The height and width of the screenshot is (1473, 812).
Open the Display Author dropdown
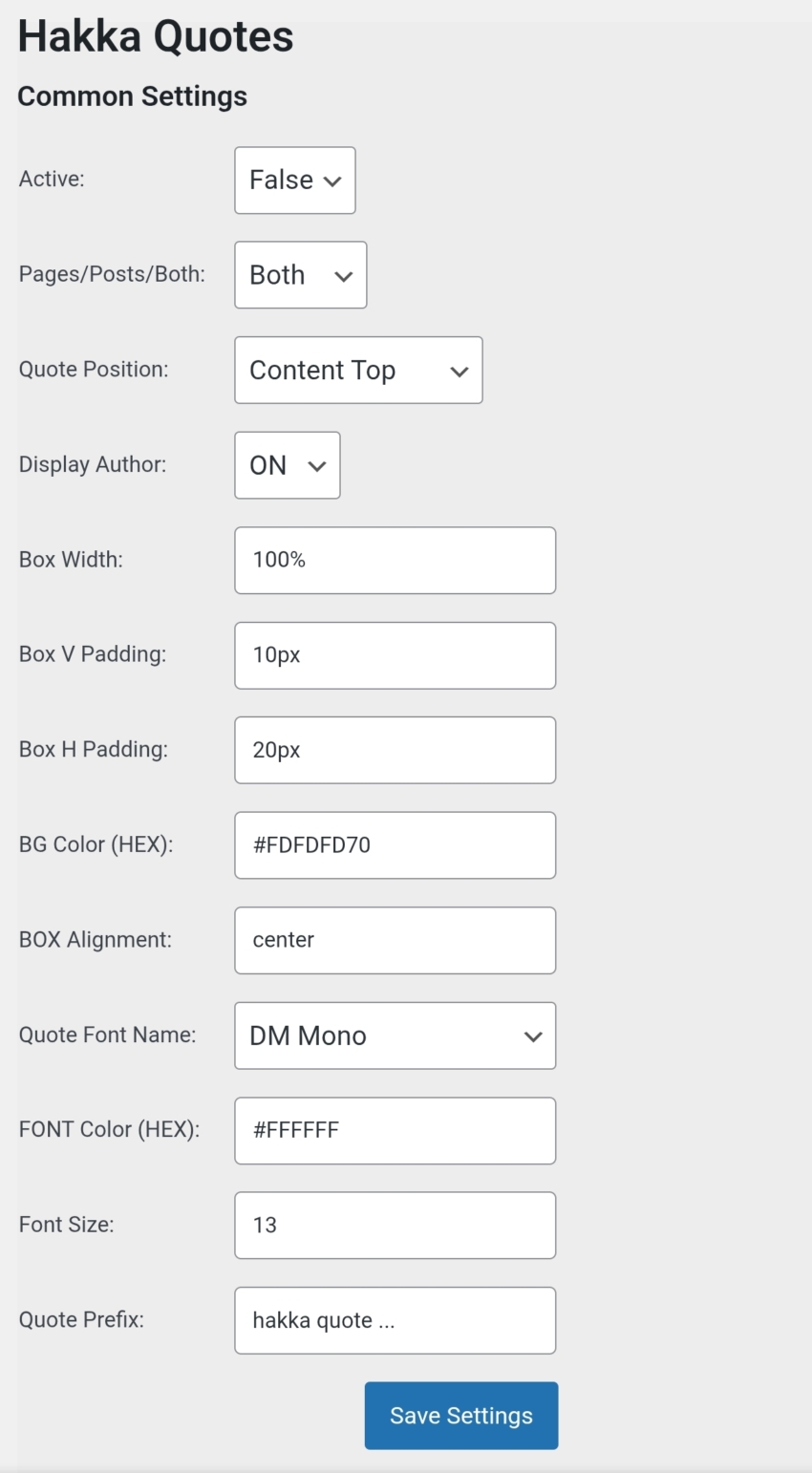[287, 465]
